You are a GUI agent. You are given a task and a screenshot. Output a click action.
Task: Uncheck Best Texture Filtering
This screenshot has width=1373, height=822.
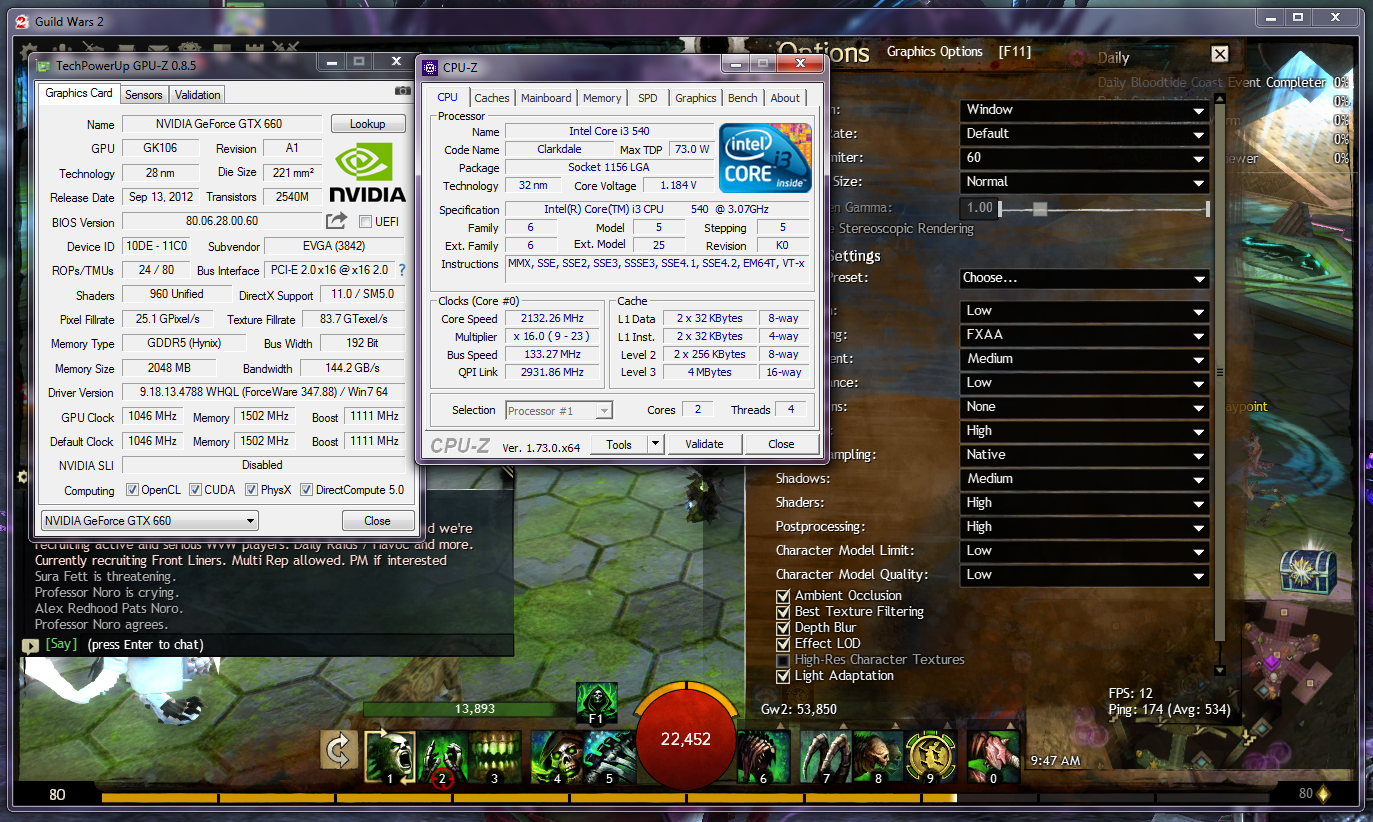(x=784, y=612)
